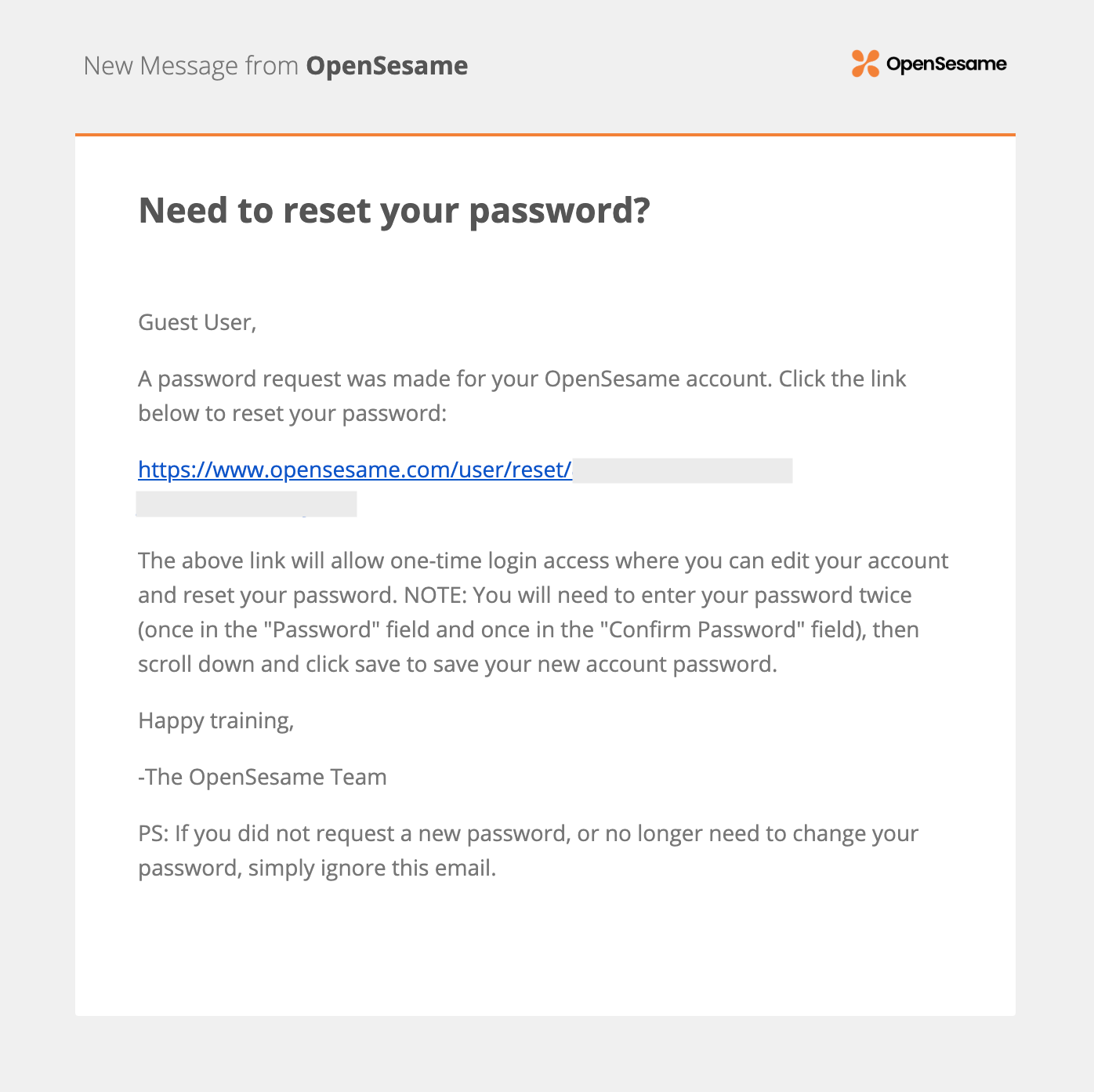
Task: Click the redacted block below the reset link
Action: [x=247, y=504]
